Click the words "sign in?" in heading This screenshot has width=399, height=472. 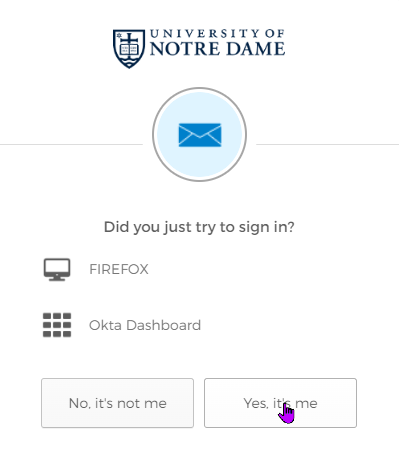[x=267, y=227]
